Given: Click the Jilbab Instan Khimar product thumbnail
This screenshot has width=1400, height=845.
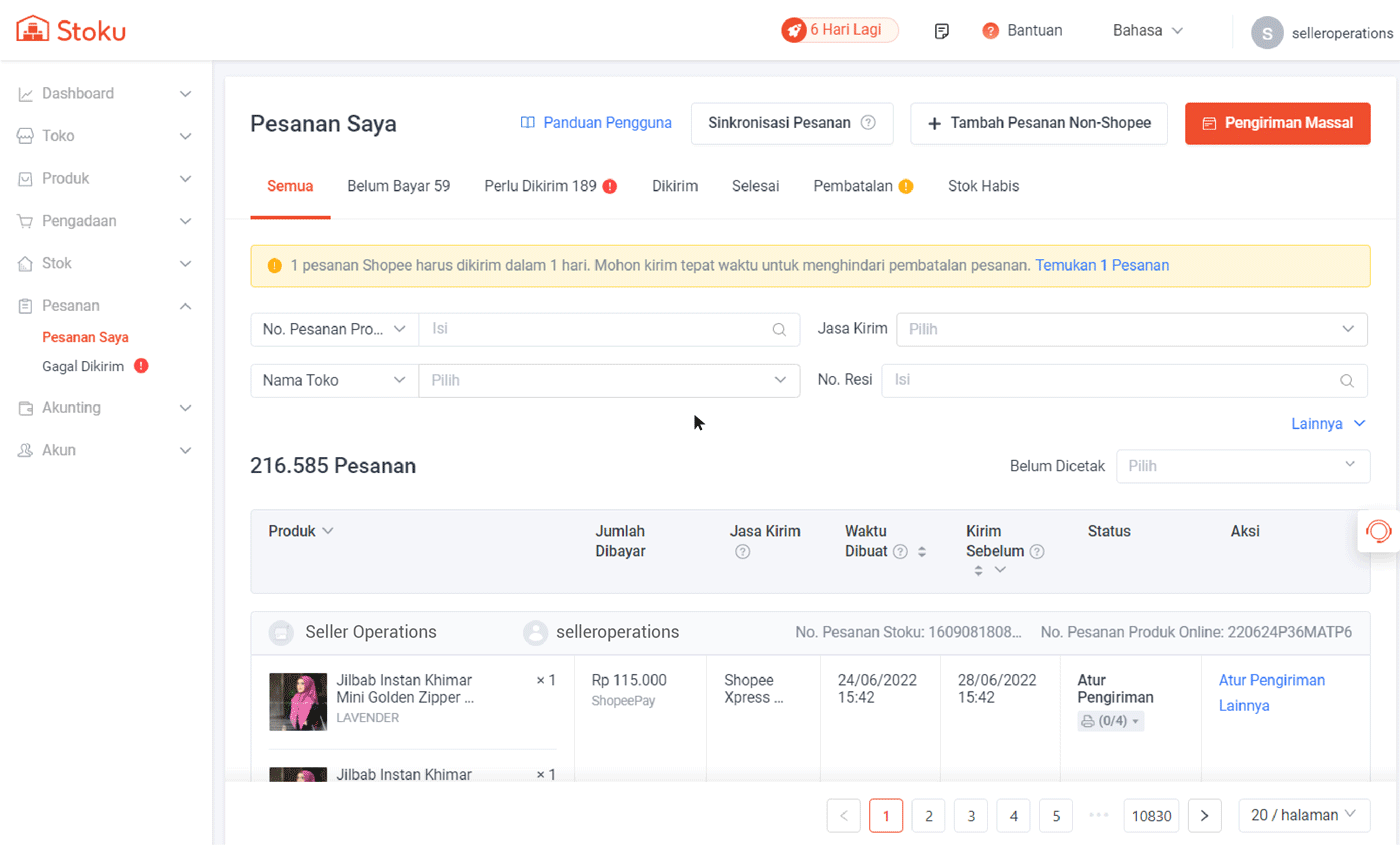Looking at the screenshot, I should click(298, 701).
